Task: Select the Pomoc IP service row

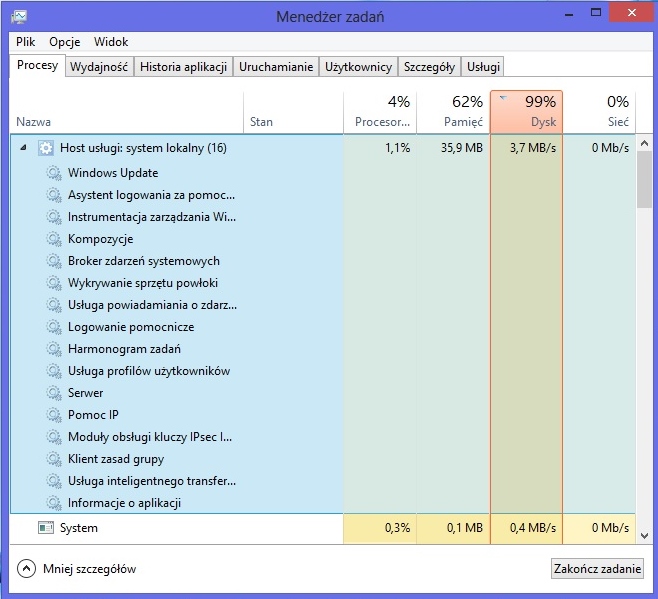Action: [x=322, y=415]
